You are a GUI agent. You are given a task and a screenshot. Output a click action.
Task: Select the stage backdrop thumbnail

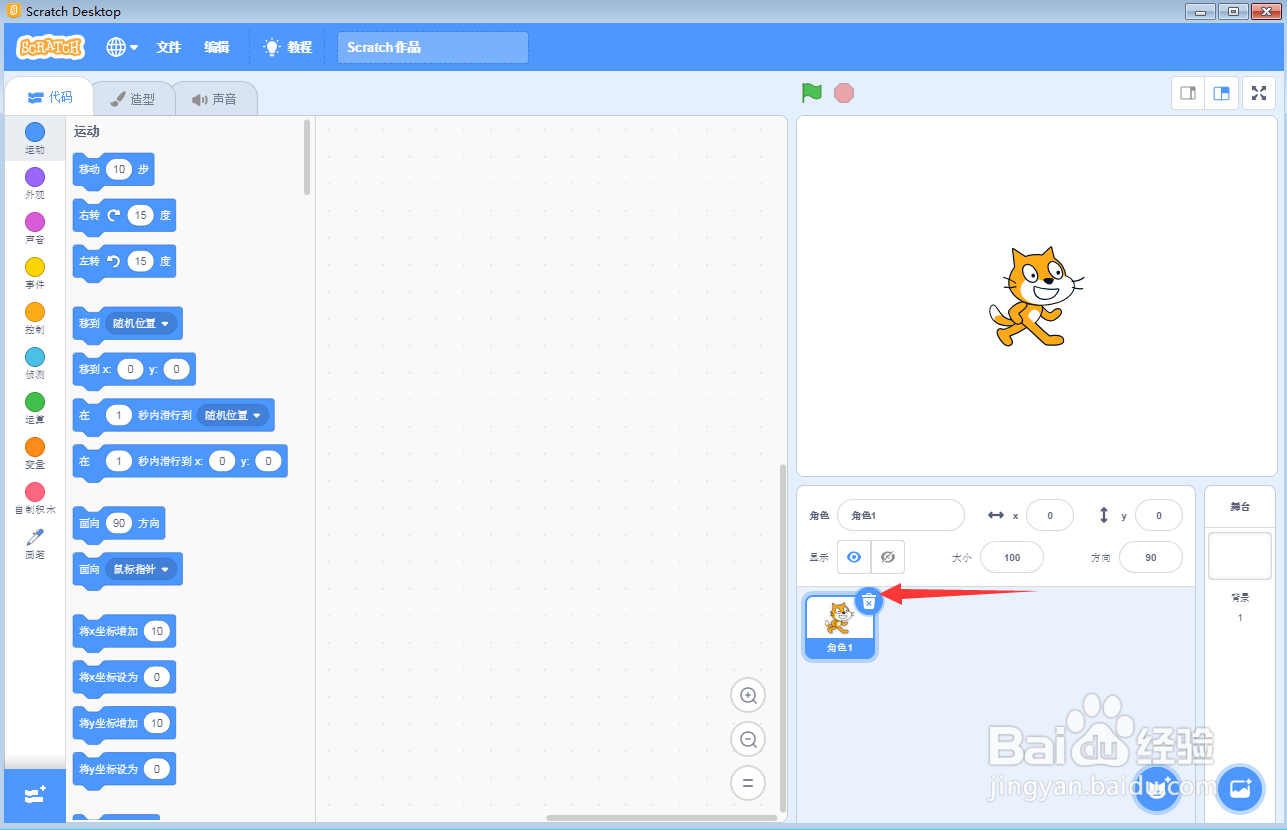1240,556
